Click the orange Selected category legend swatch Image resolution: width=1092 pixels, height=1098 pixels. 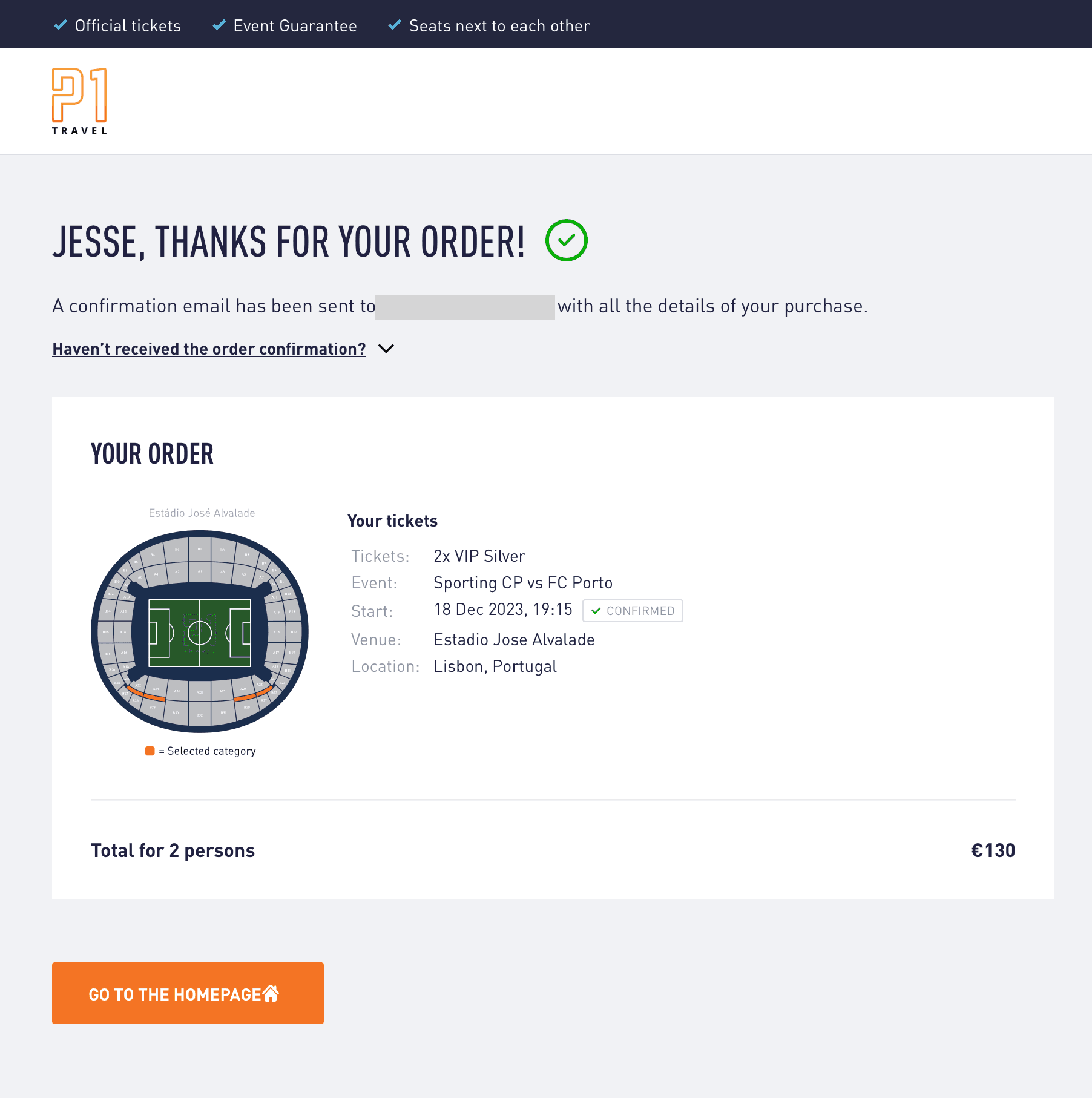(150, 751)
